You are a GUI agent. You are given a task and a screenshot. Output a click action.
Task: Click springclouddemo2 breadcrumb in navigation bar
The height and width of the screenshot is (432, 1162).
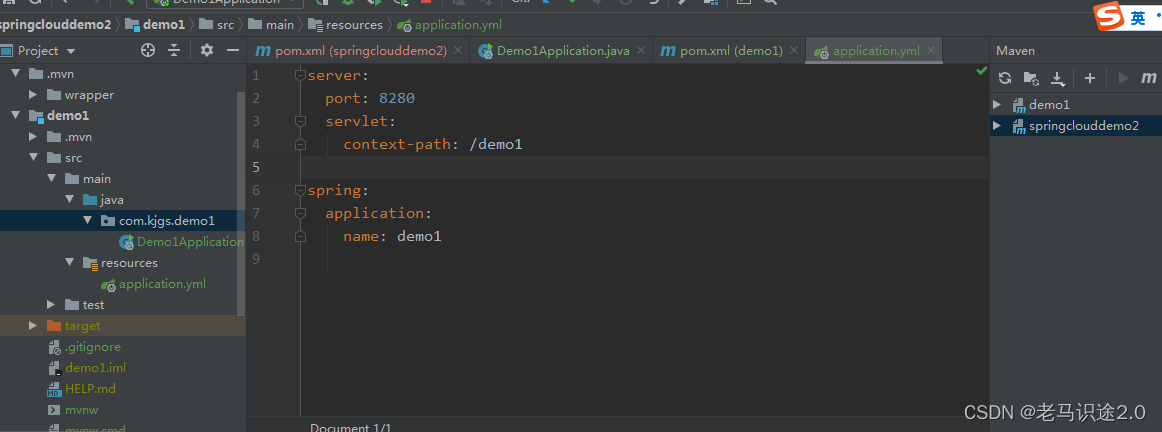click(54, 24)
